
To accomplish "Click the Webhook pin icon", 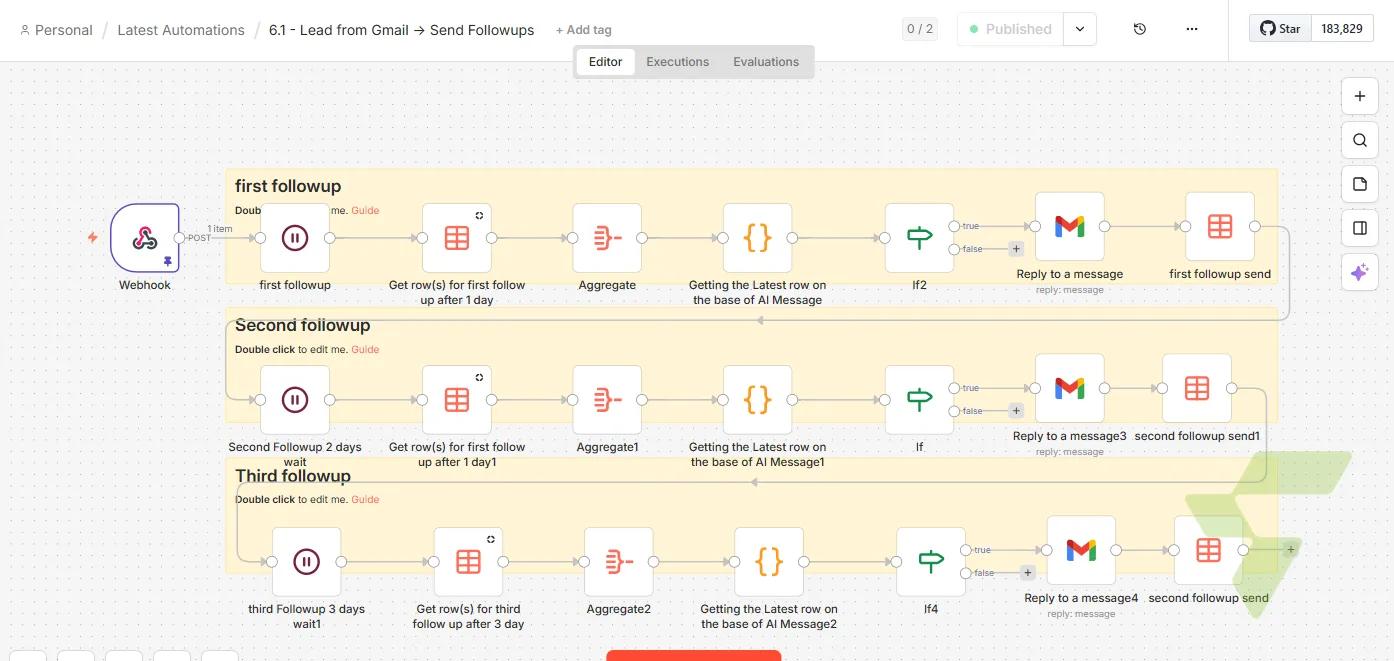I will [168, 261].
